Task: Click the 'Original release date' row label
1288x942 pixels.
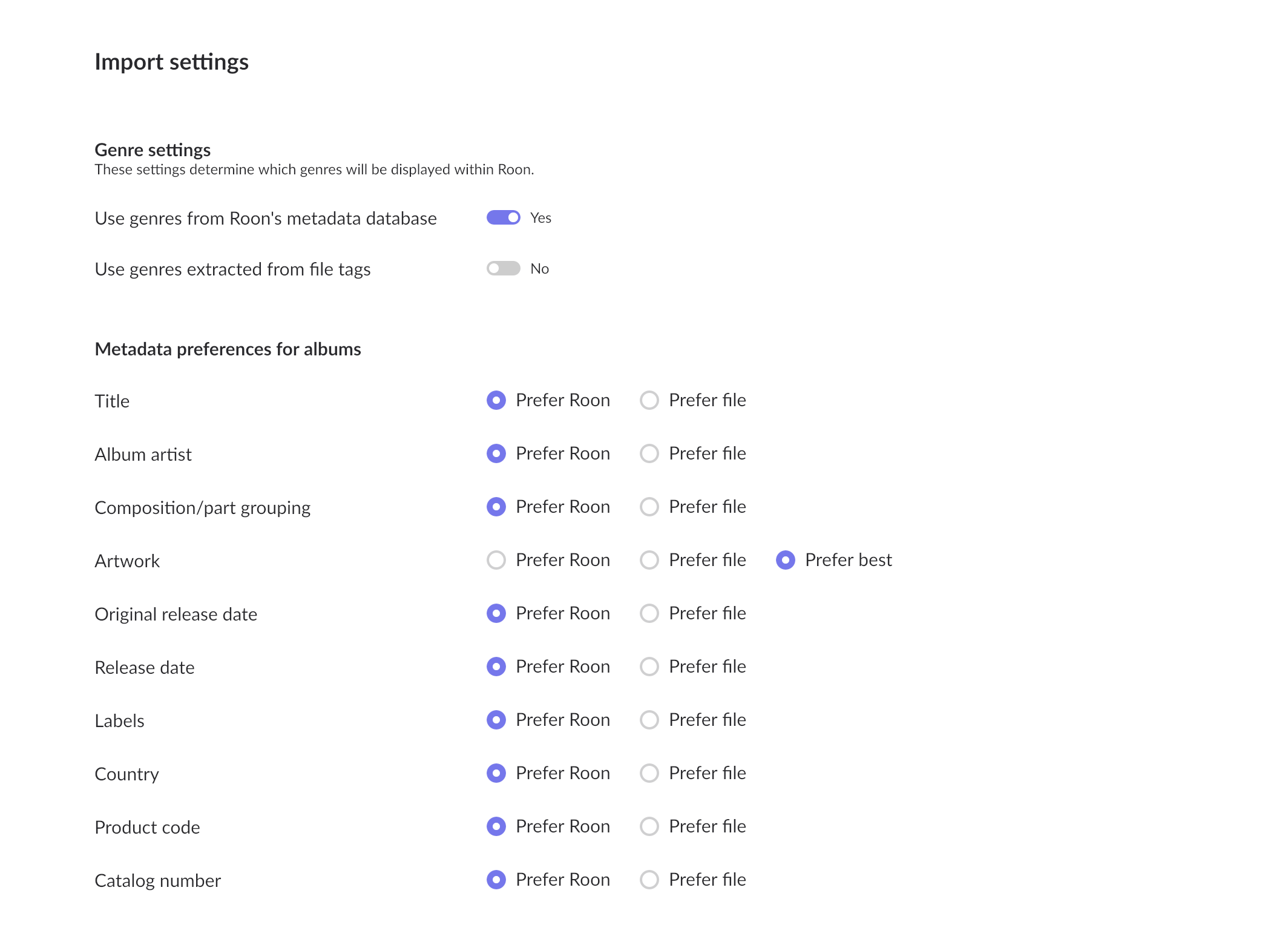Action: pos(176,614)
